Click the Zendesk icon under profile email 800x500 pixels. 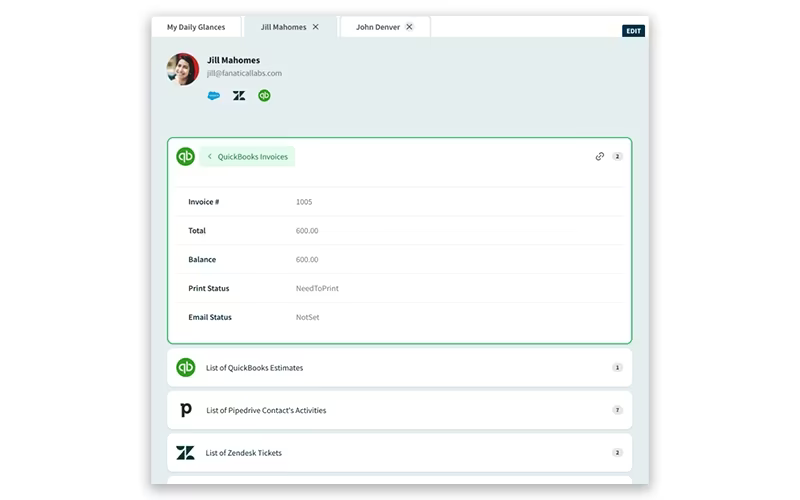tap(239, 95)
